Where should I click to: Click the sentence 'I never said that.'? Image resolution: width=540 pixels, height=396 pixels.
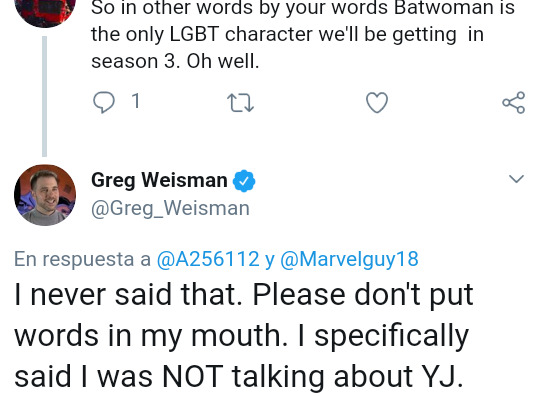[x=128, y=295]
